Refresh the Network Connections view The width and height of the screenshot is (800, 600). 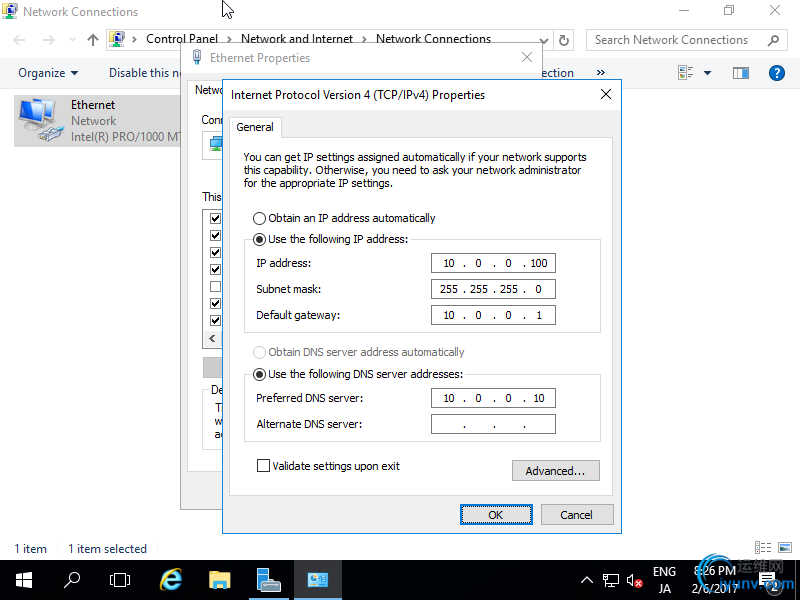[x=564, y=40]
